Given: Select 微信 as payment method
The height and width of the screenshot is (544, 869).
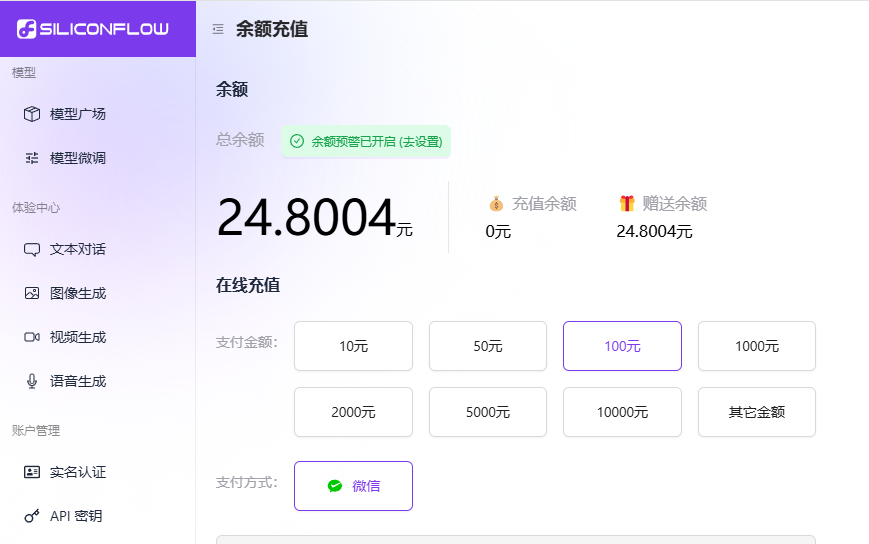Looking at the screenshot, I should click(353, 486).
